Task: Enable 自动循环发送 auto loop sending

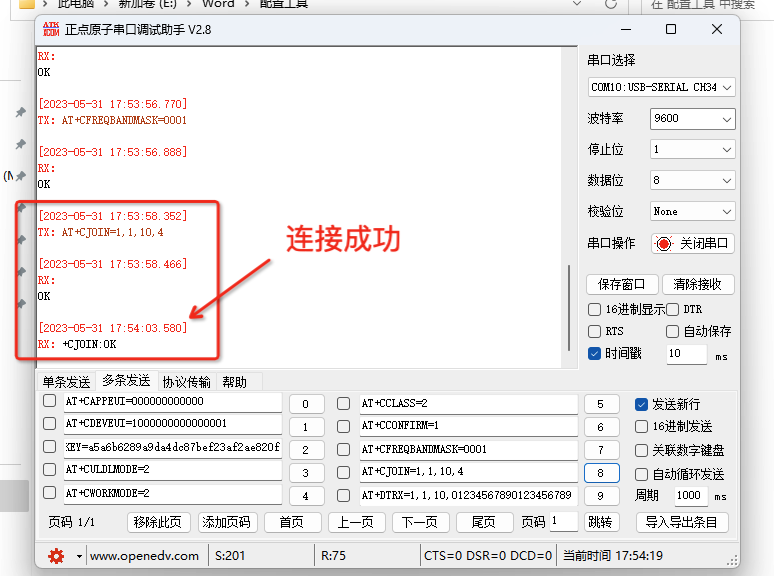Action: point(641,474)
